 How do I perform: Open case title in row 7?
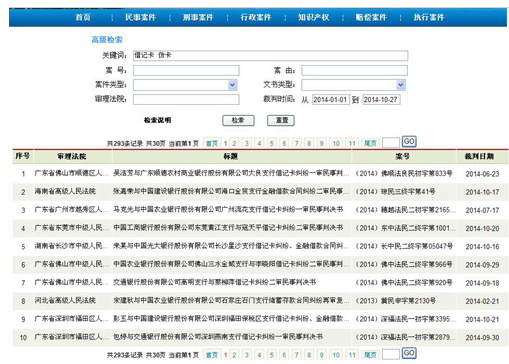coord(214,282)
